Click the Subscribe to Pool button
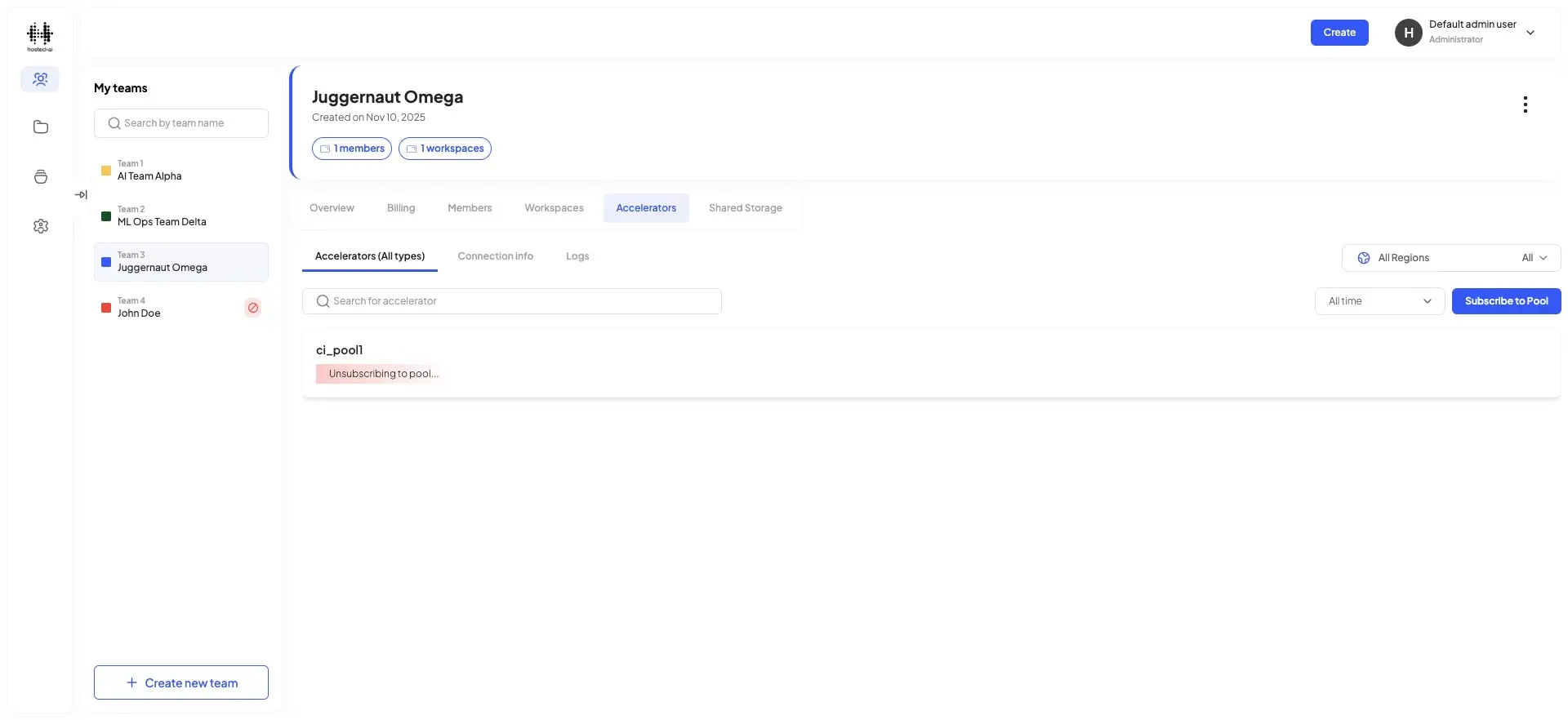This screenshot has height=720, width=1568. [x=1506, y=301]
